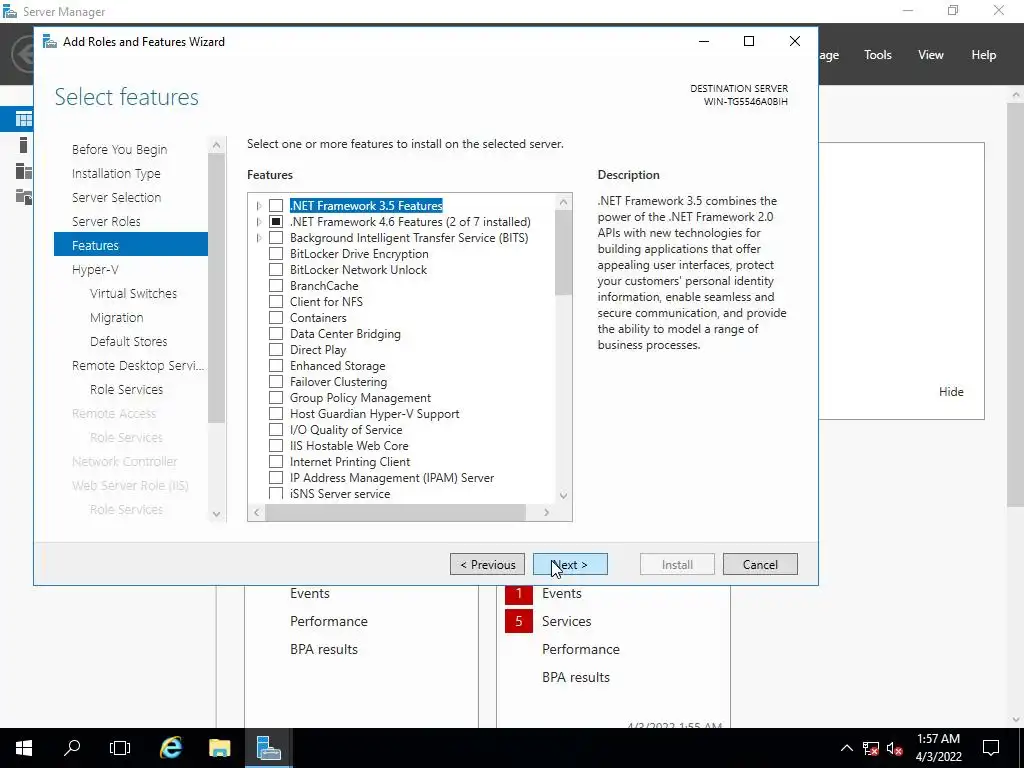Viewport: 1024px width, 768px height.
Task: Check Group Policy Management checkbox
Action: (276, 398)
